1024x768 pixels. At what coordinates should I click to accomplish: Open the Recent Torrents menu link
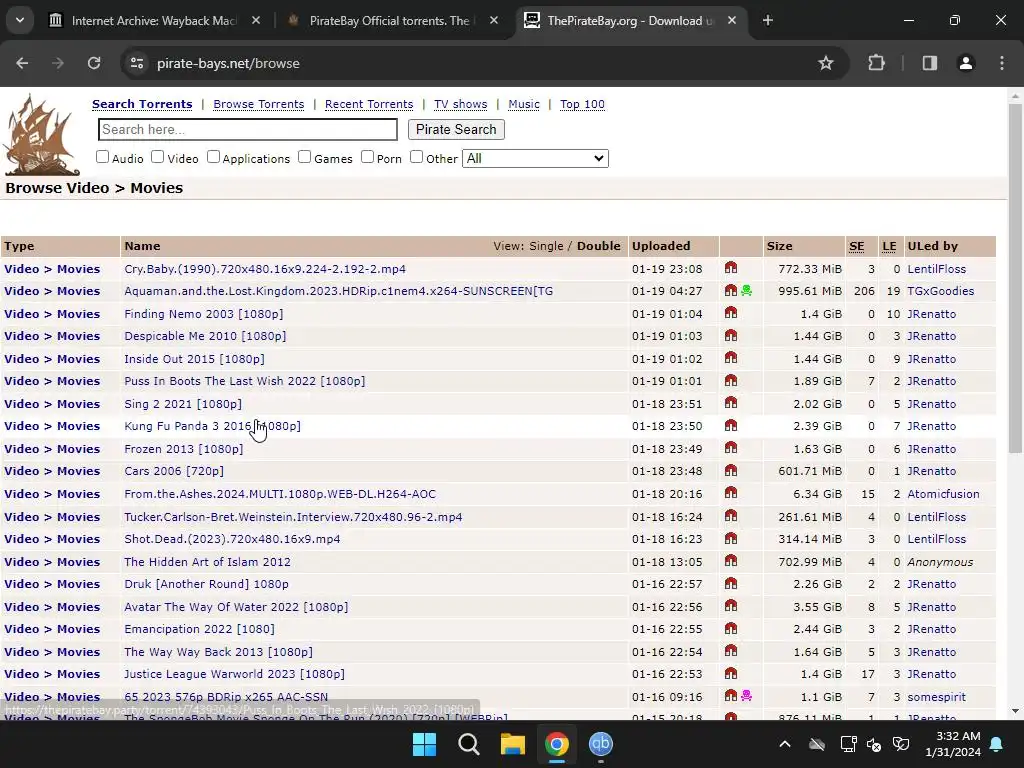(x=369, y=104)
